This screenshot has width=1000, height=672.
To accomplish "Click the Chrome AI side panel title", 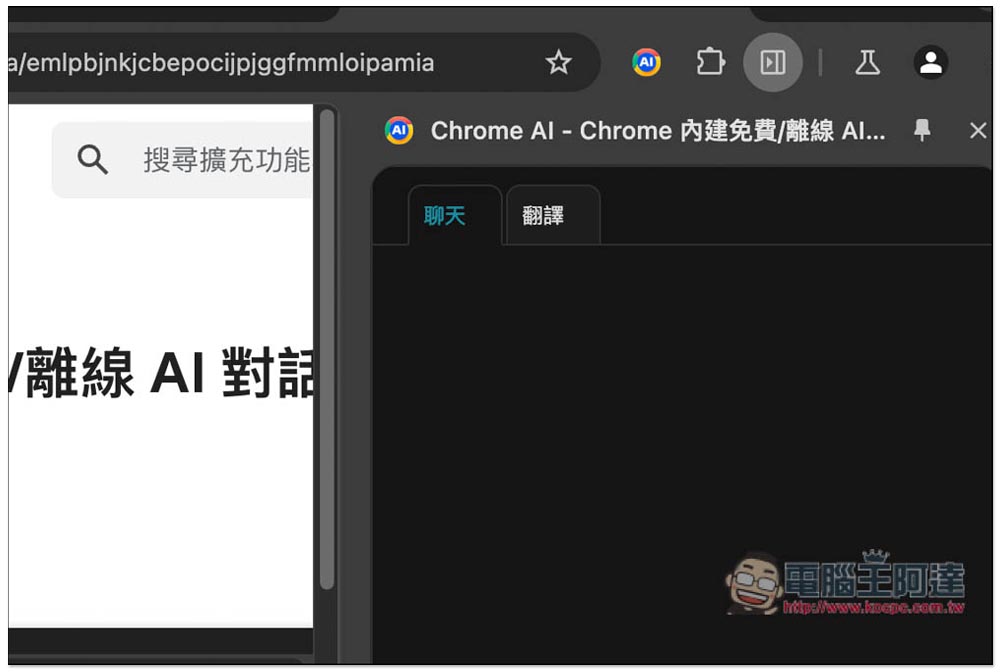I will (658, 131).
